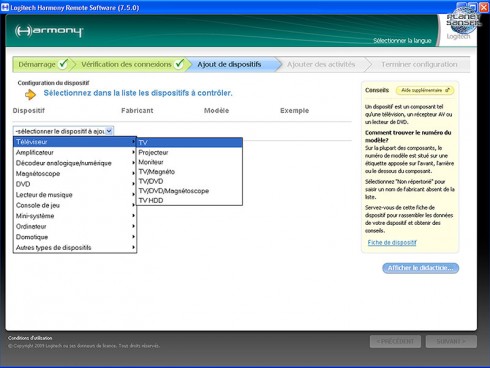
Task: Click the checkmark next to Vérification des connexions
Action: [x=179, y=64]
